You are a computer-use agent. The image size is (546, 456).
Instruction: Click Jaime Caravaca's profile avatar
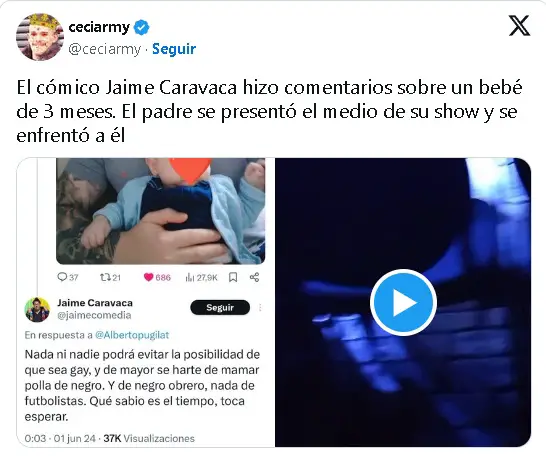(x=37, y=310)
